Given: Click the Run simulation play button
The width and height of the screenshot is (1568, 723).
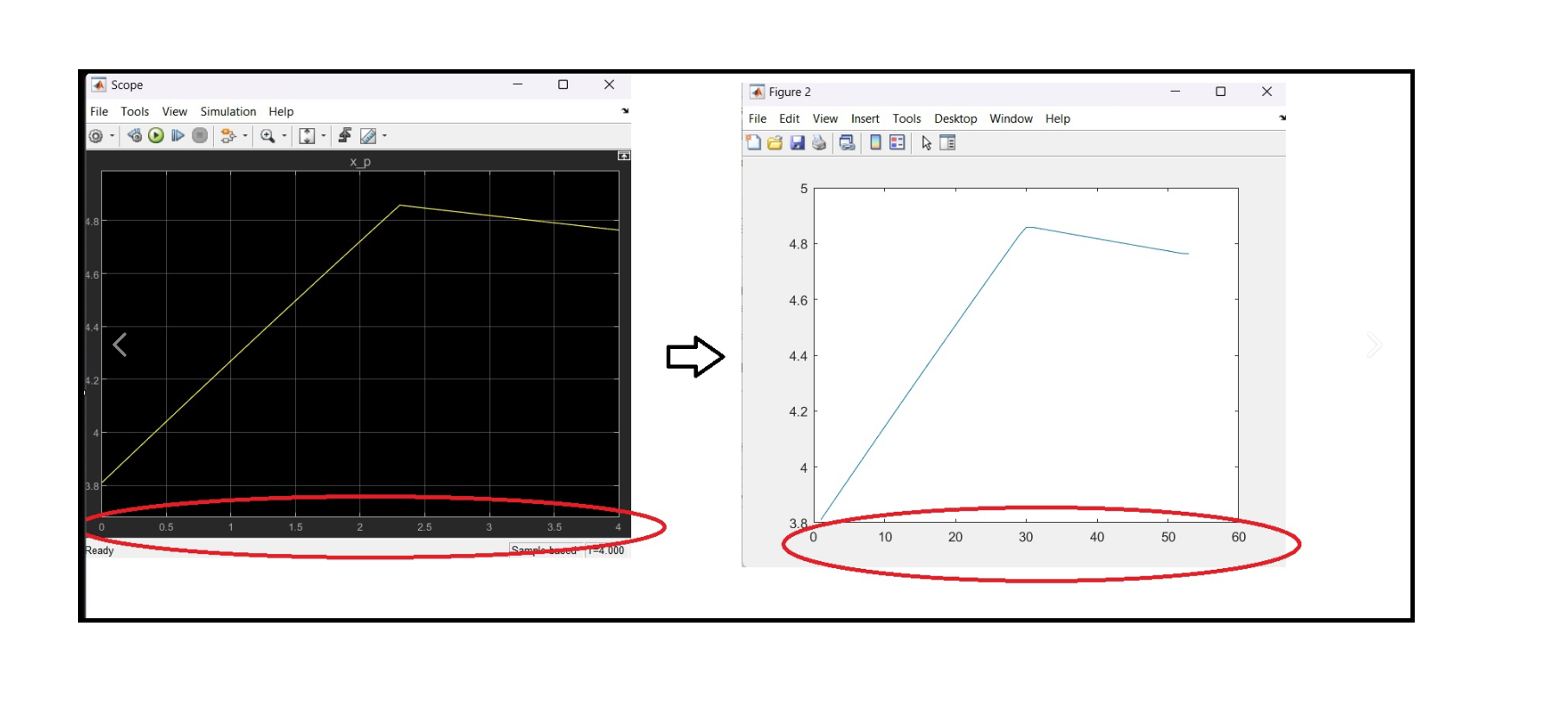Looking at the screenshot, I should [156, 136].
